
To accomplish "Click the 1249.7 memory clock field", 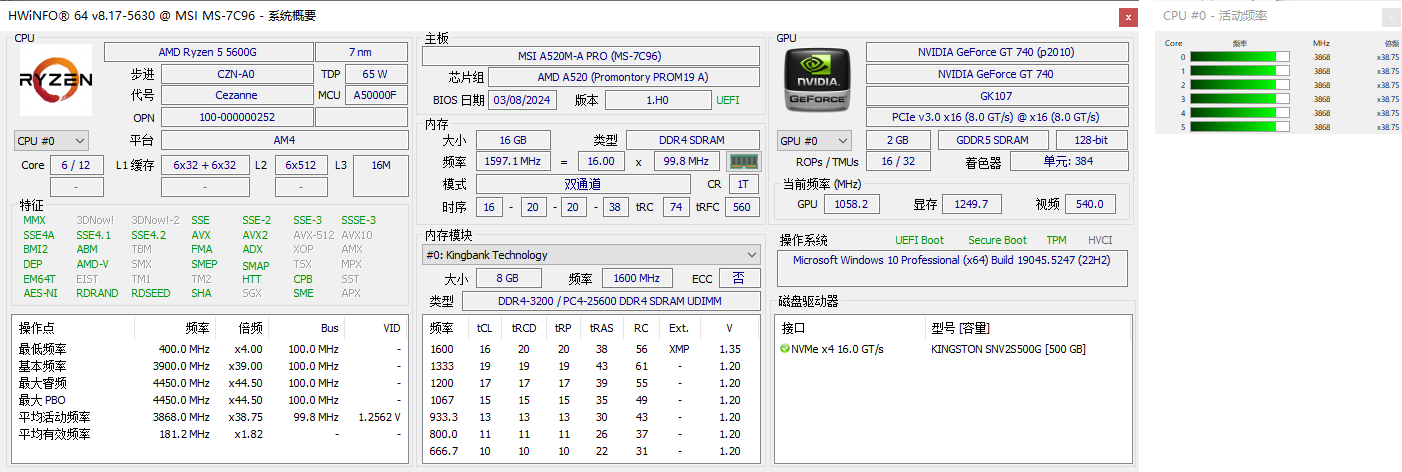I will coord(971,204).
